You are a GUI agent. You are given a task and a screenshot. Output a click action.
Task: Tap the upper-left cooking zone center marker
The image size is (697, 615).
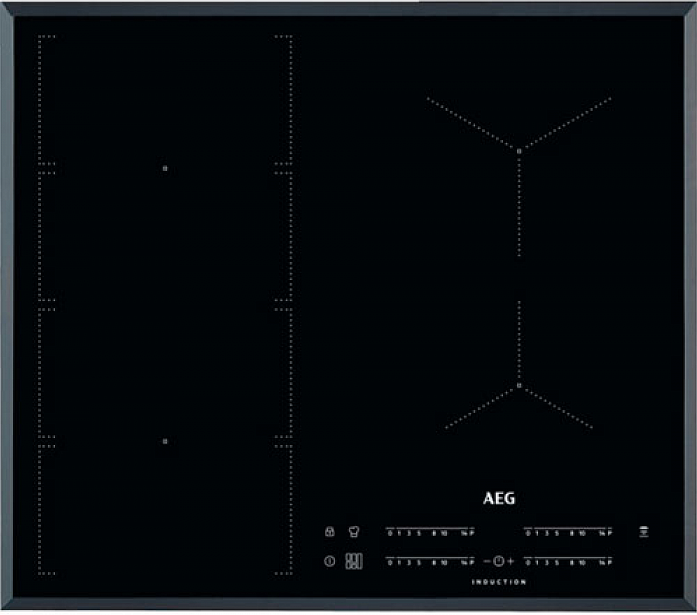[x=165, y=168]
